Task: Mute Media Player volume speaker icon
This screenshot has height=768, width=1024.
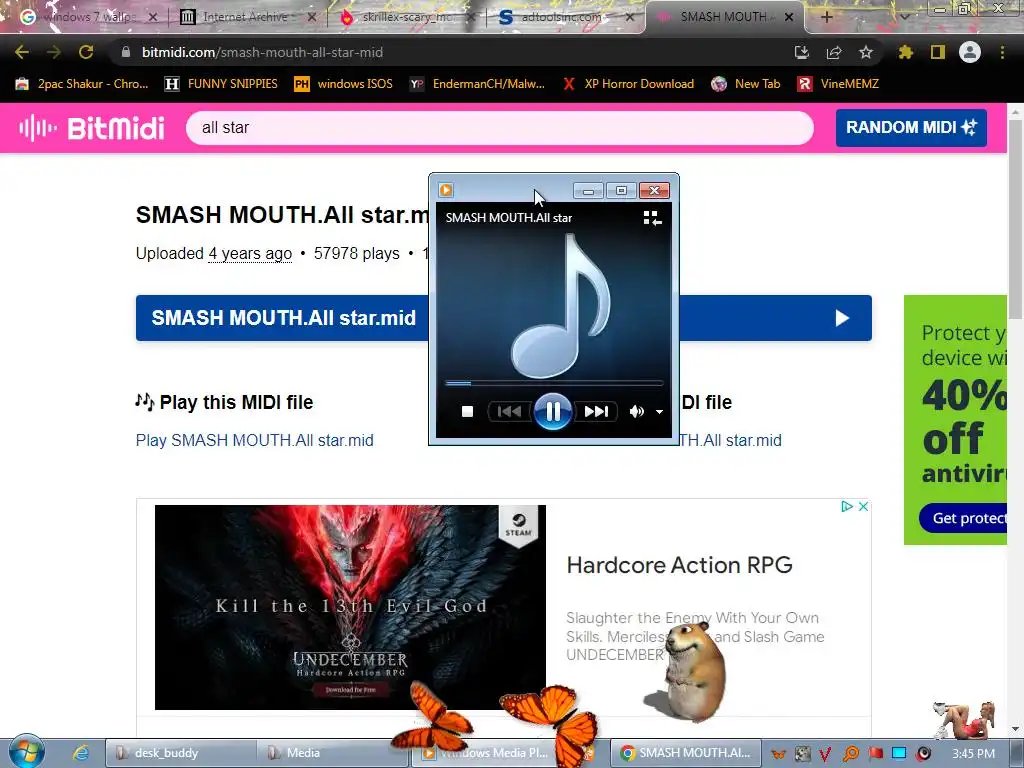Action: pos(636,411)
